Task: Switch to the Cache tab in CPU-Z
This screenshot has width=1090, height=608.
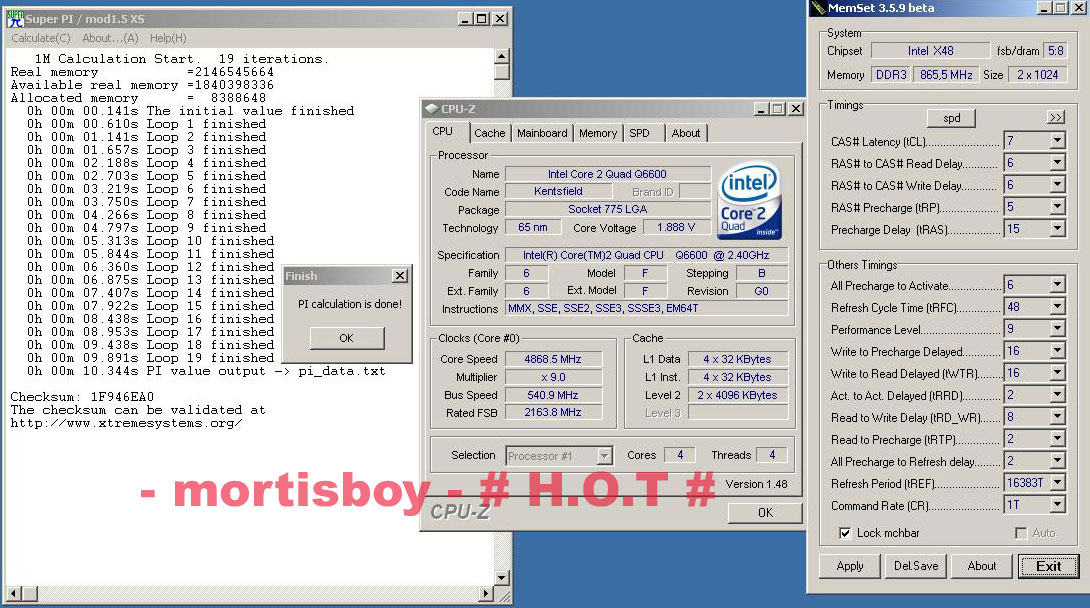Action: [x=489, y=133]
